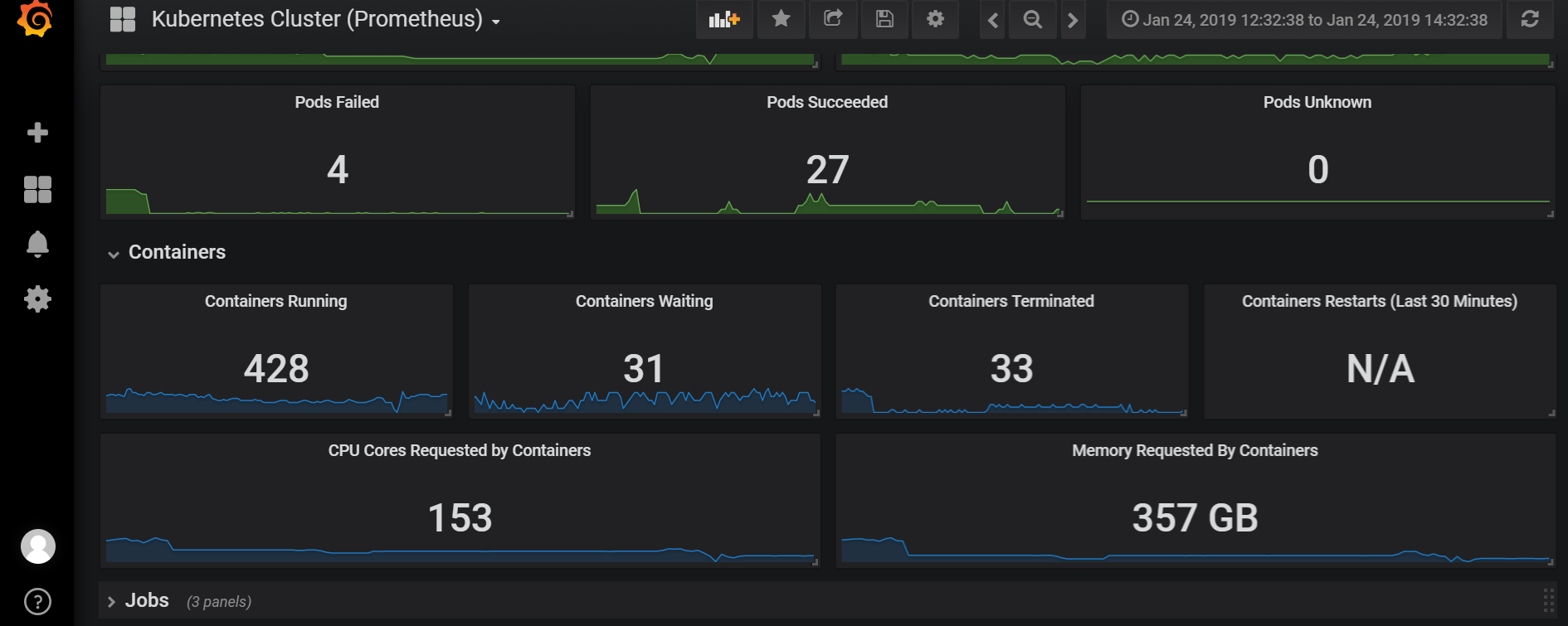Click the Containers Terminated panel resize handle
Viewport: 1568px width, 626px height.
(x=1184, y=413)
